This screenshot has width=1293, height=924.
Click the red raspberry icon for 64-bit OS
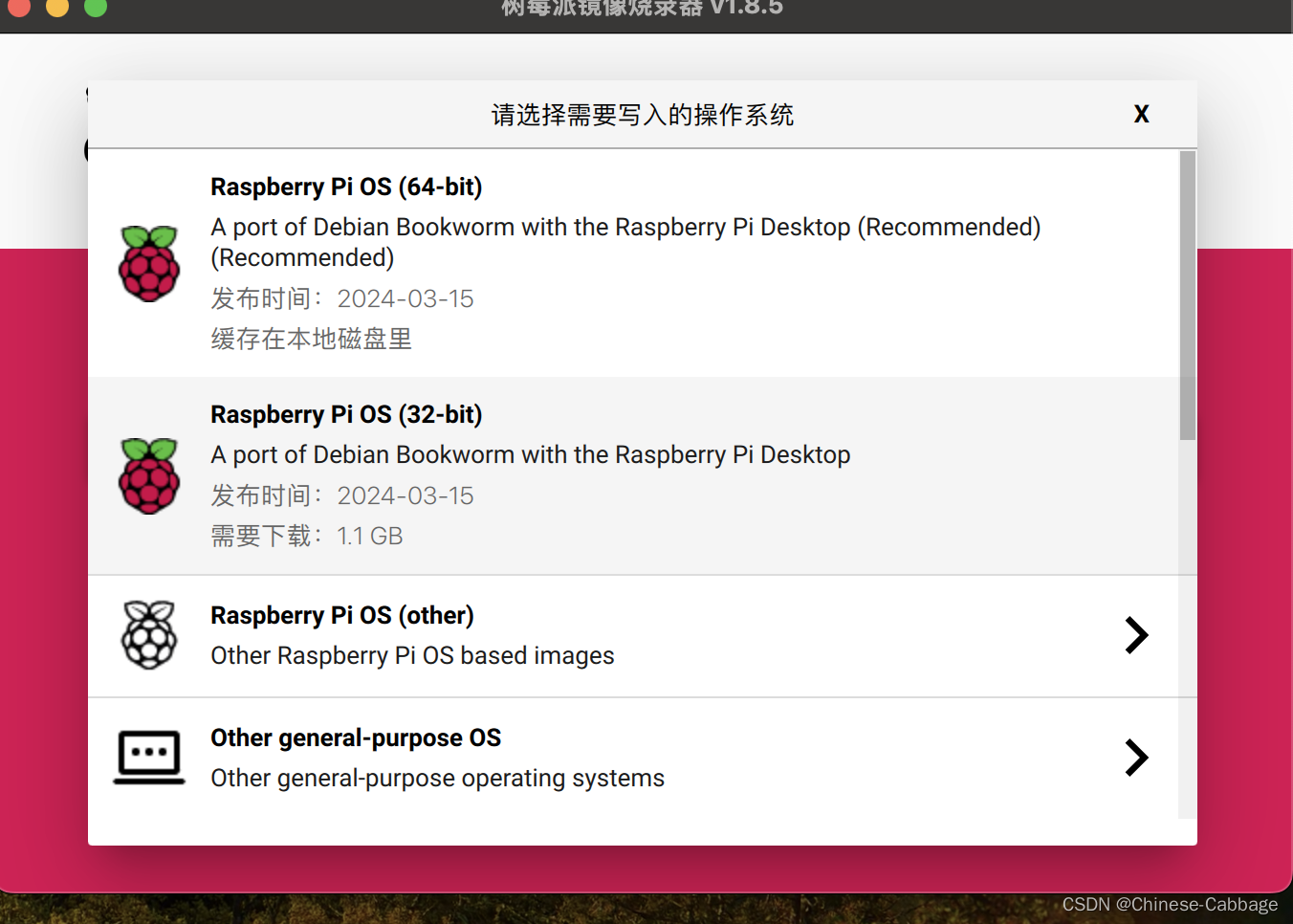[x=149, y=264]
